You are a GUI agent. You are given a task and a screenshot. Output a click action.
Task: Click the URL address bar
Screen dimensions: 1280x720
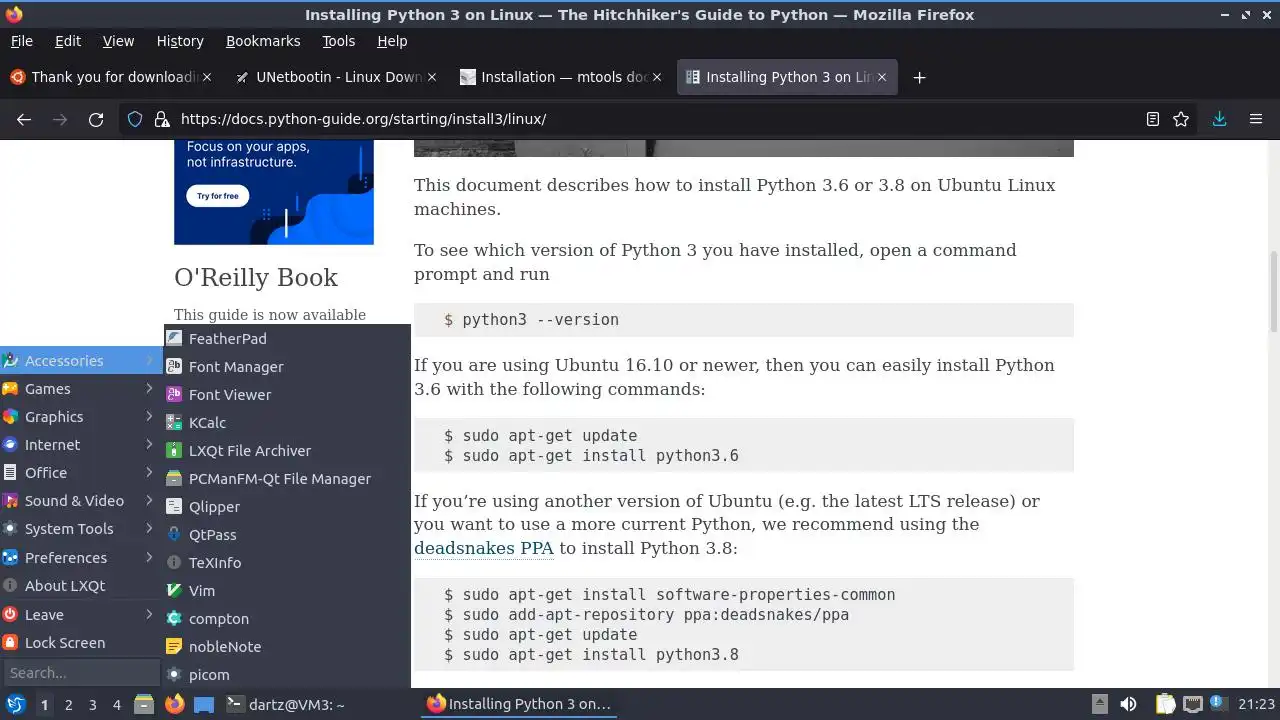pos(655,119)
